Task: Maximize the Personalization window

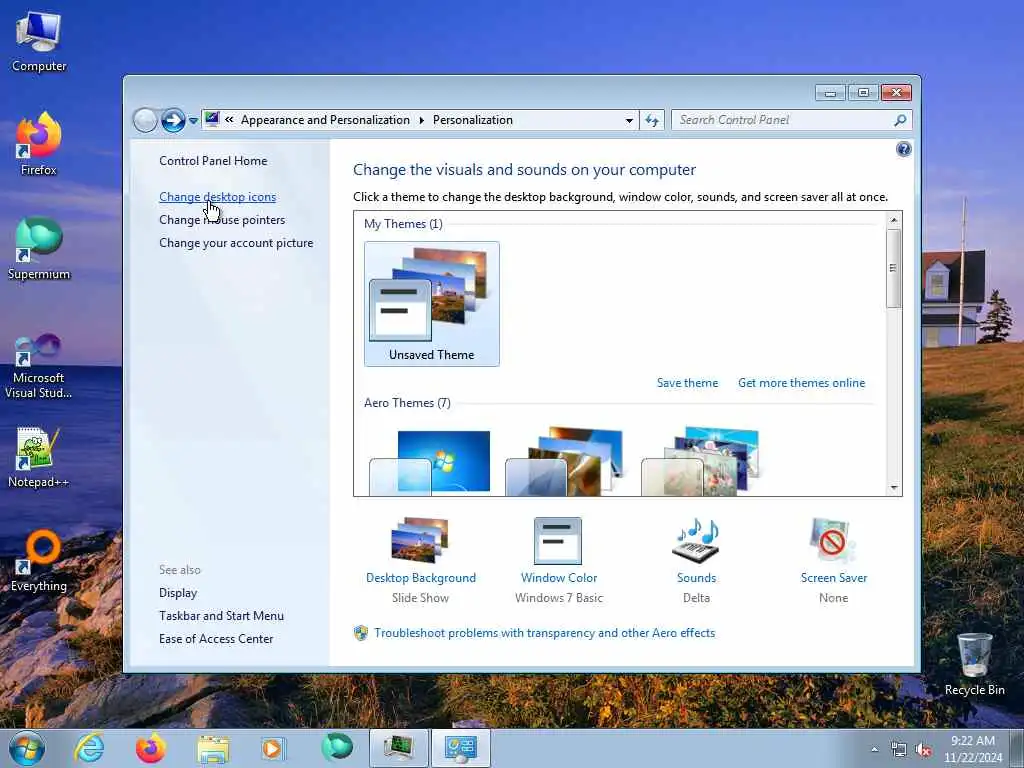Action: pos(863,93)
